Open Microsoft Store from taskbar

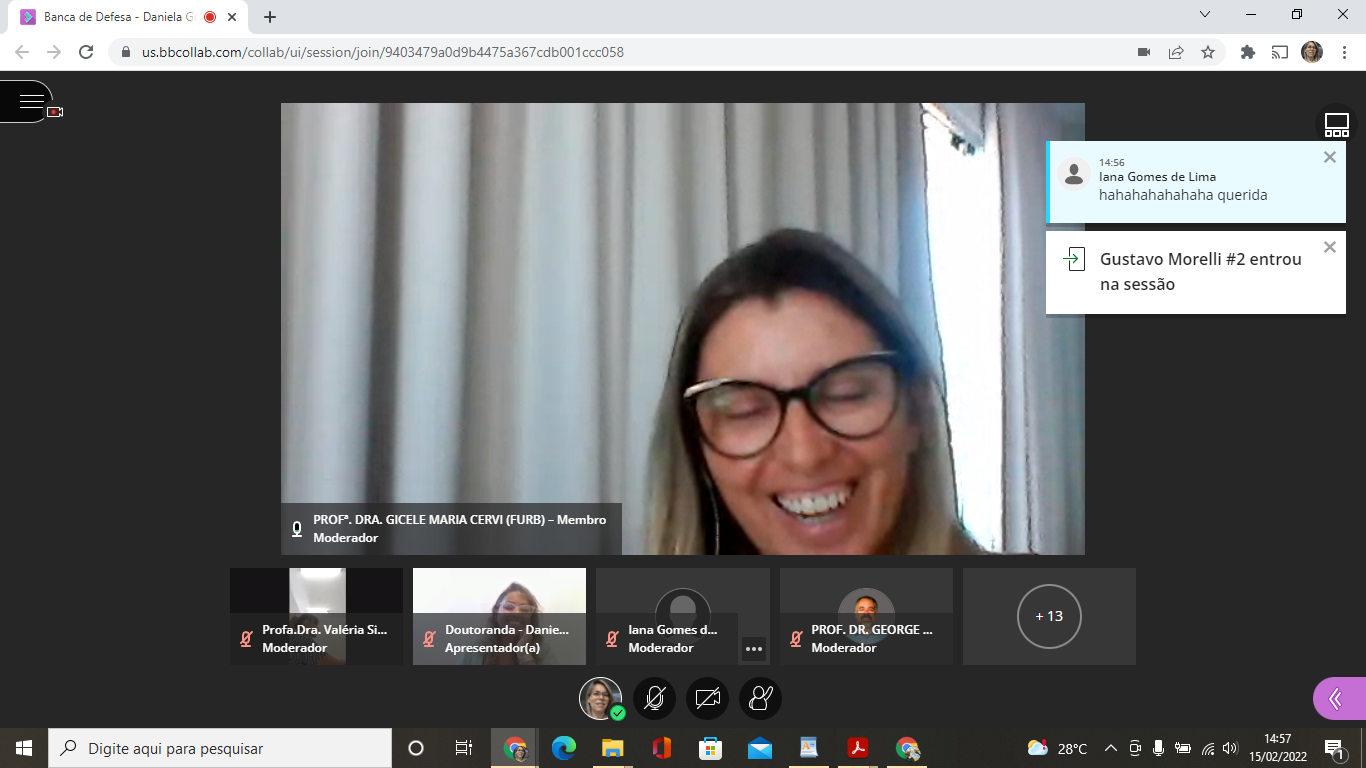click(x=710, y=748)
